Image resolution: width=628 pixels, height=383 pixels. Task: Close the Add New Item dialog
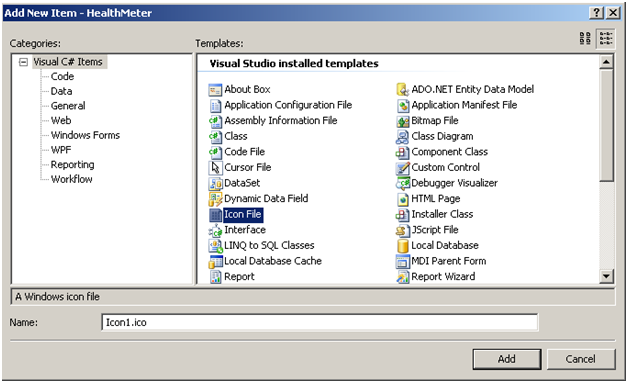click(613, 13)
